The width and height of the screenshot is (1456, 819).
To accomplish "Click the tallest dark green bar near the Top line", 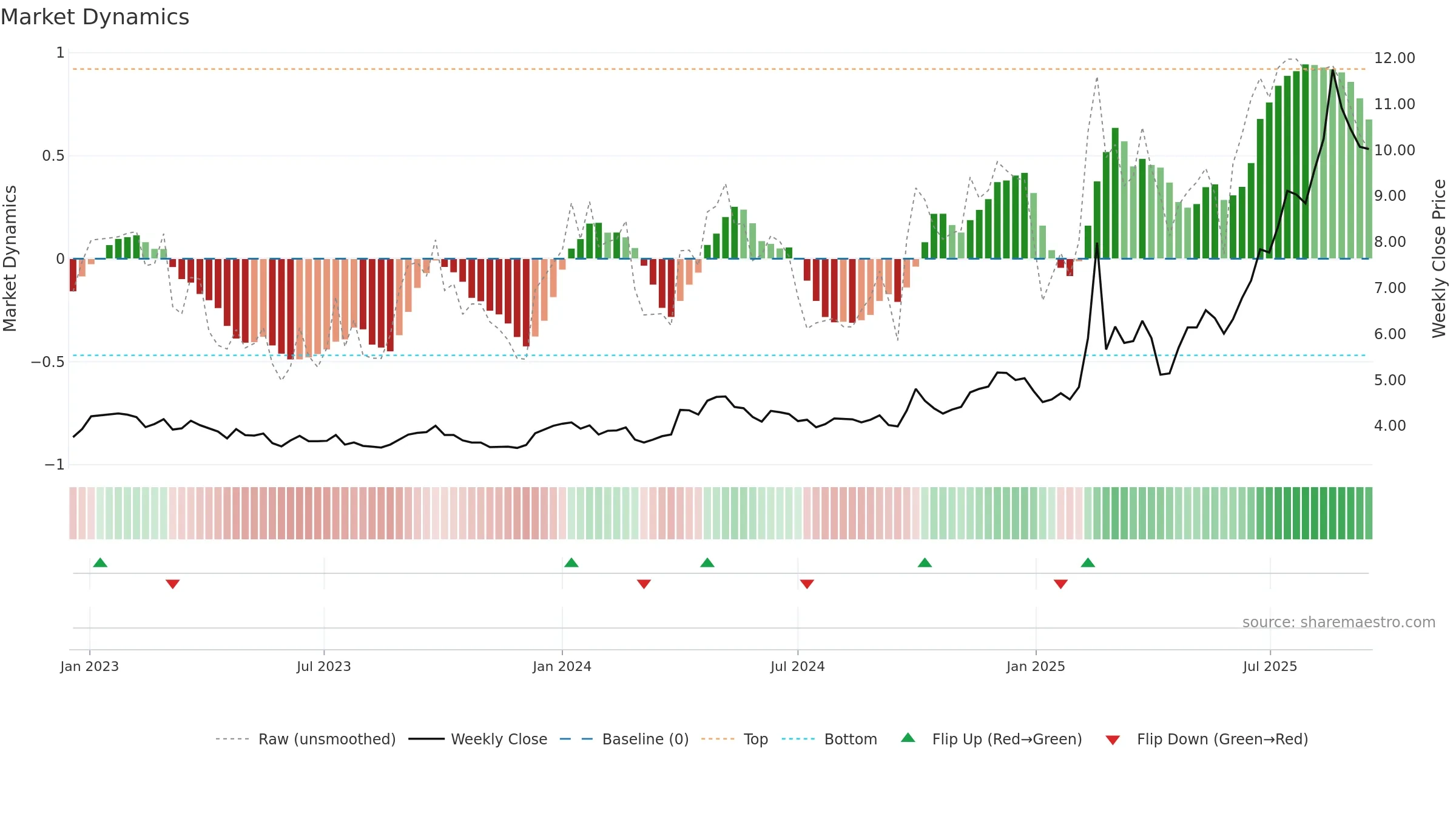I will [x=1305, y=161].
